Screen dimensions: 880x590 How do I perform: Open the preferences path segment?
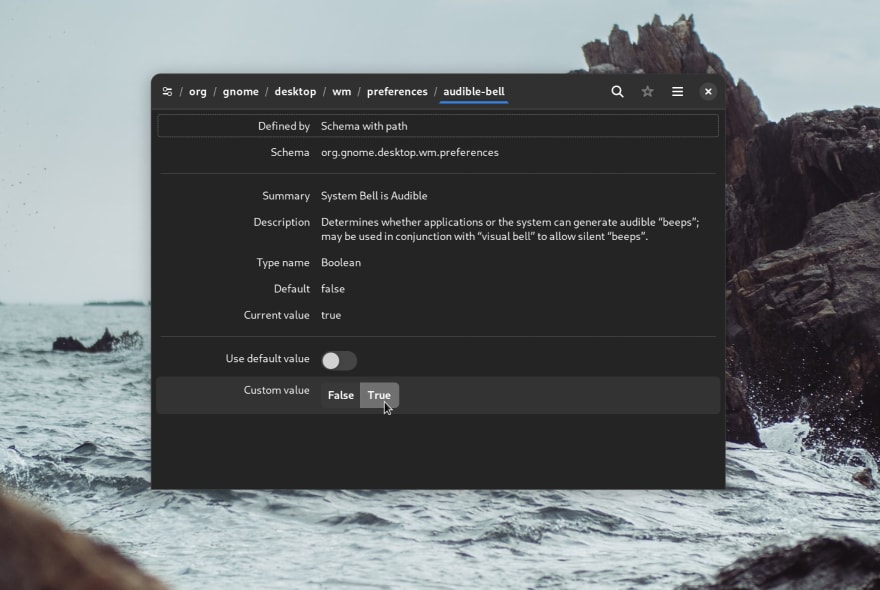(397, 92)
